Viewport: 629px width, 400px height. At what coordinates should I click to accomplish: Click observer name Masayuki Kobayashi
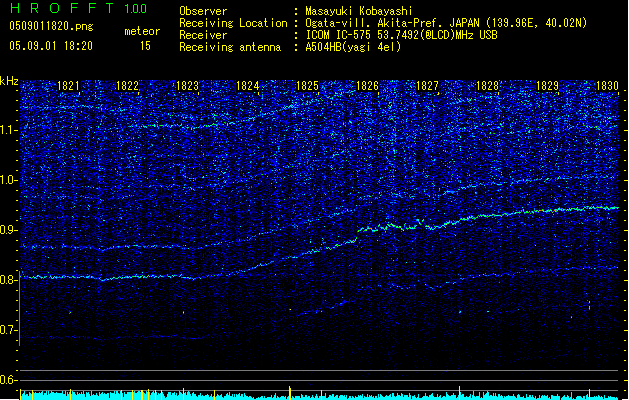pos(359,11)
